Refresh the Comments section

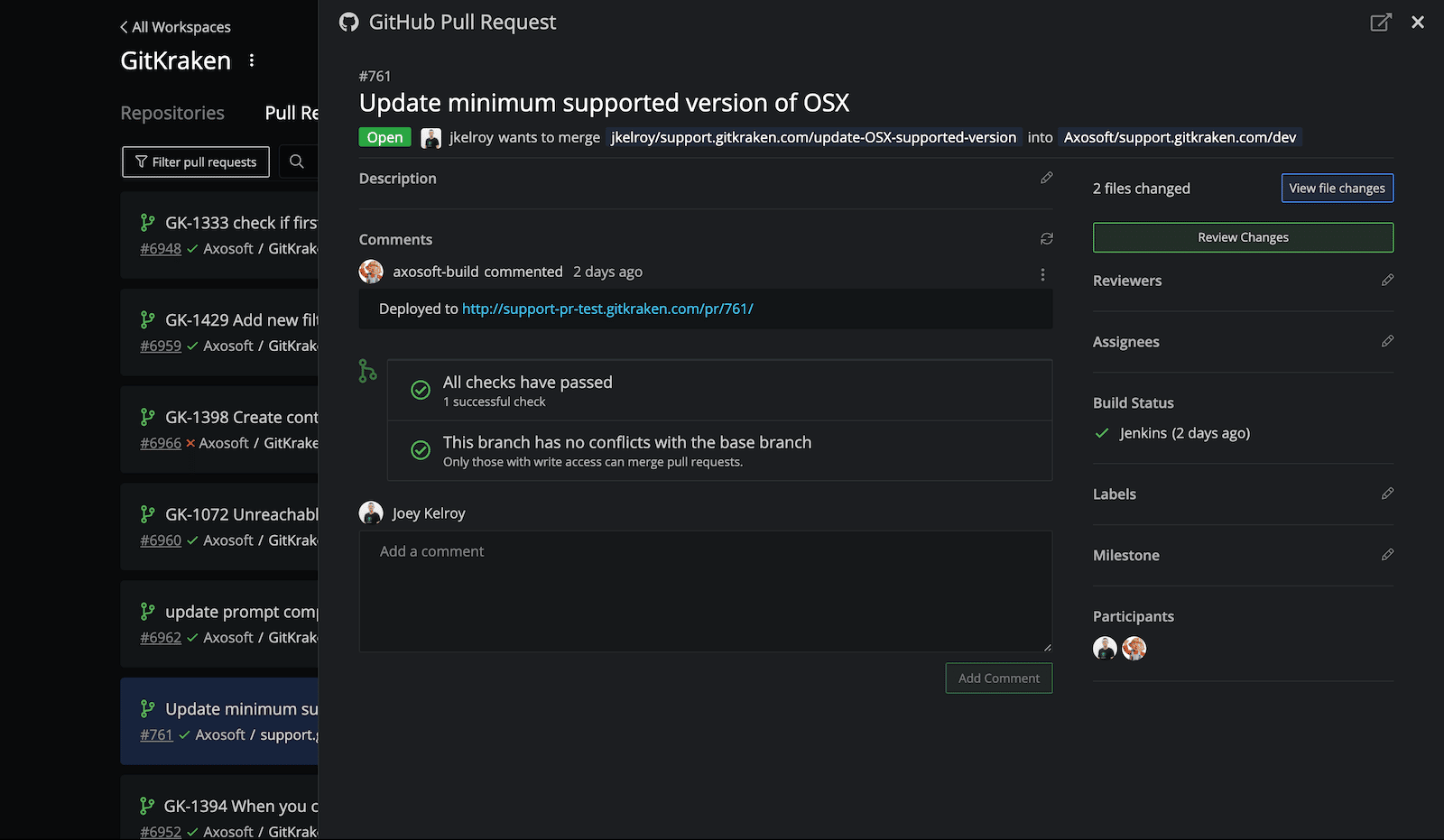(1046, 239)
